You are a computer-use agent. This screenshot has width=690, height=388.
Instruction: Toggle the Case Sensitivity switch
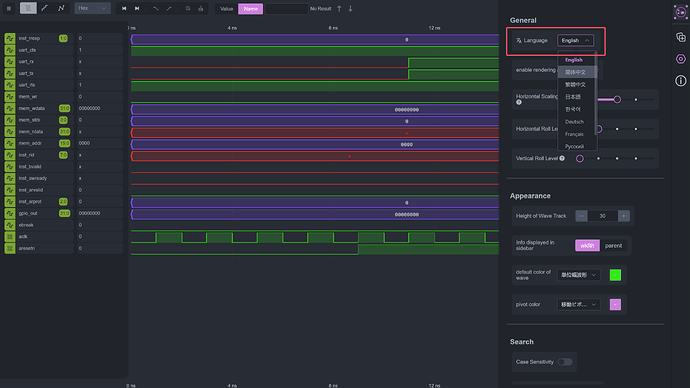tap(565, 362)
